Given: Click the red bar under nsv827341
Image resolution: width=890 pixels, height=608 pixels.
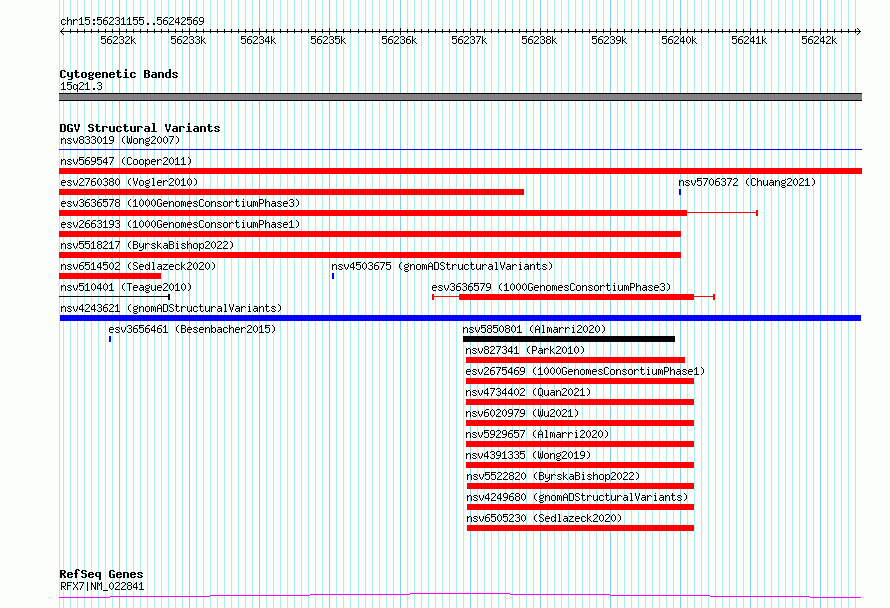Looking at the screenshot, I should [576, 360].
